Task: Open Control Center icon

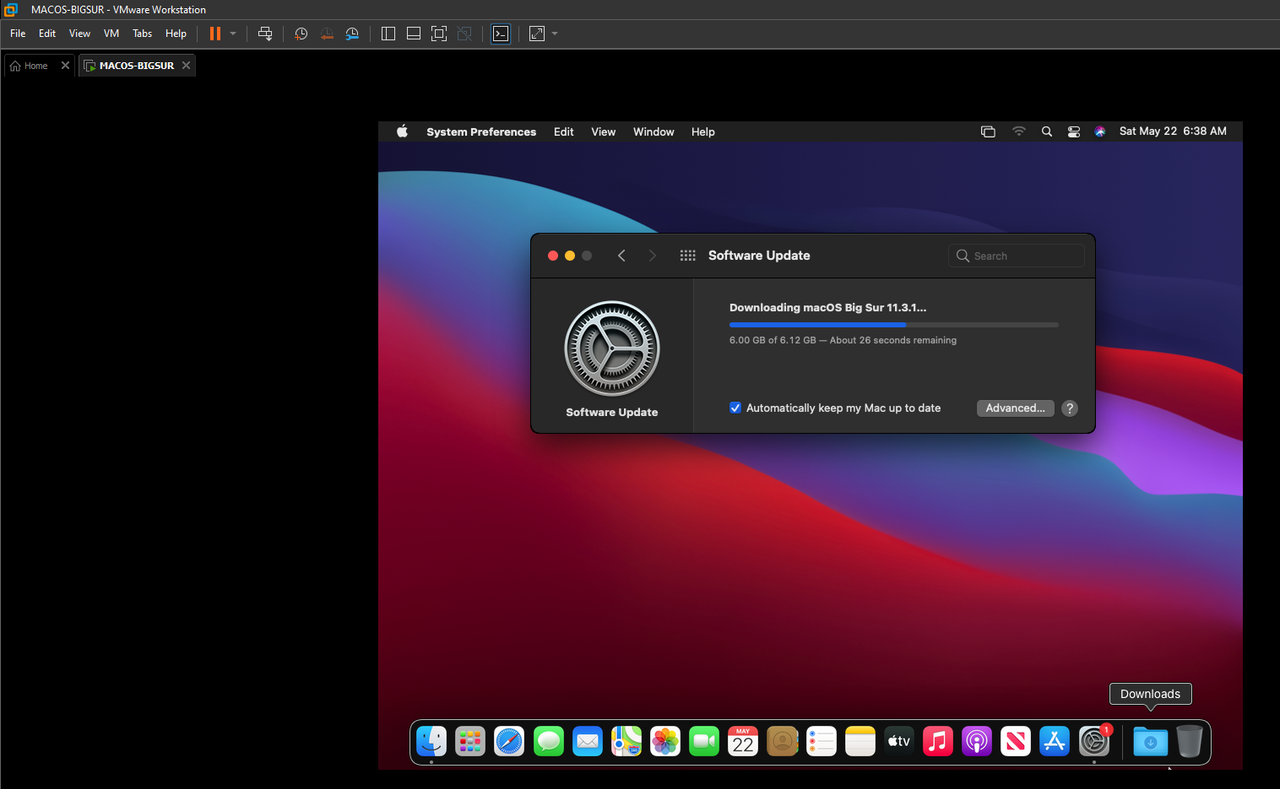Action: tap(1074, 131)
